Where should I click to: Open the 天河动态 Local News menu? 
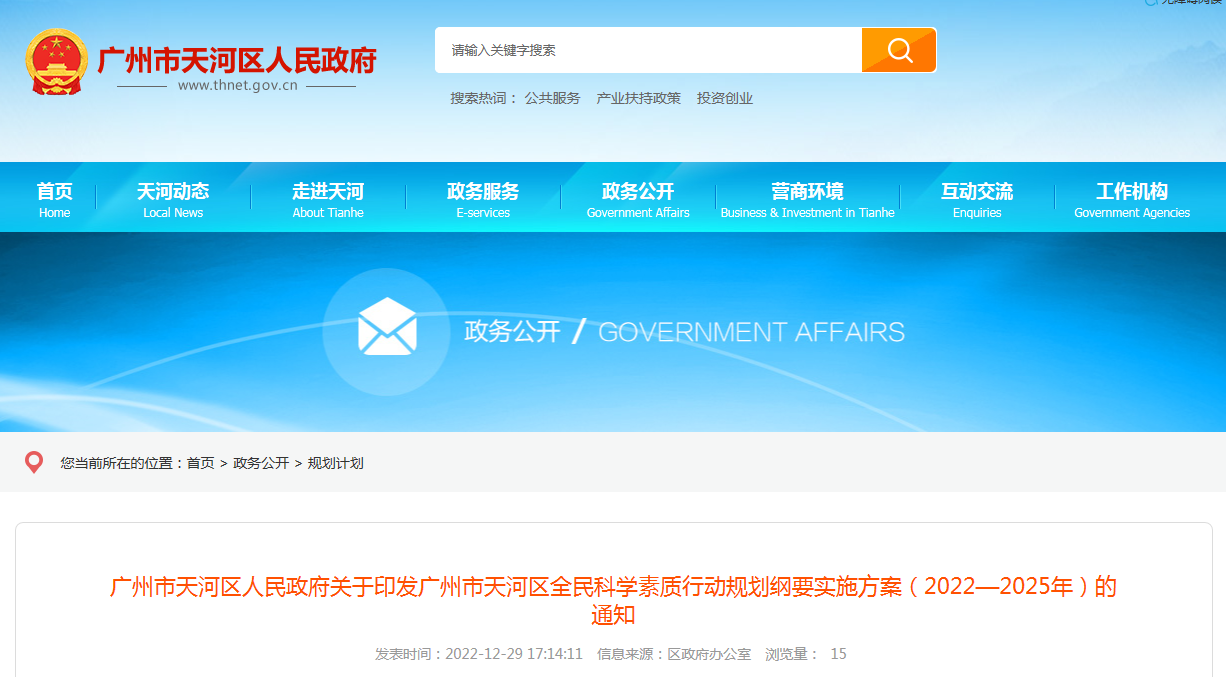pyautogui.click(x=173, y=198)
